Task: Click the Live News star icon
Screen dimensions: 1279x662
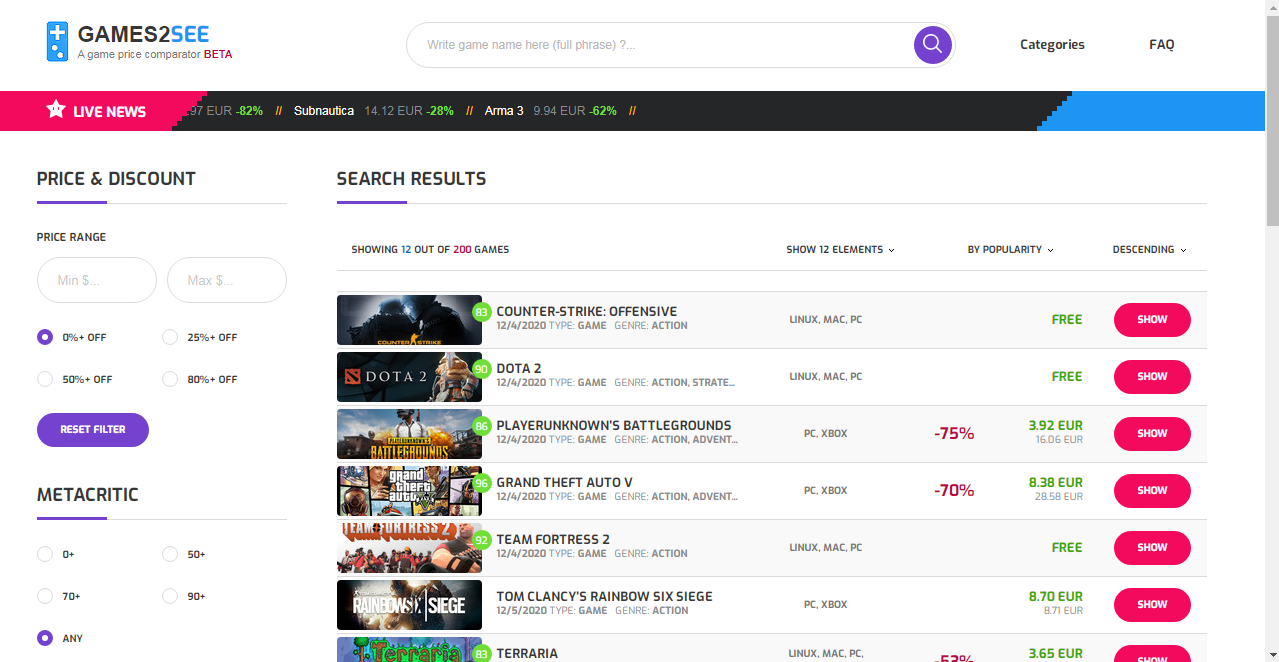Action: (x=56, y=109)
